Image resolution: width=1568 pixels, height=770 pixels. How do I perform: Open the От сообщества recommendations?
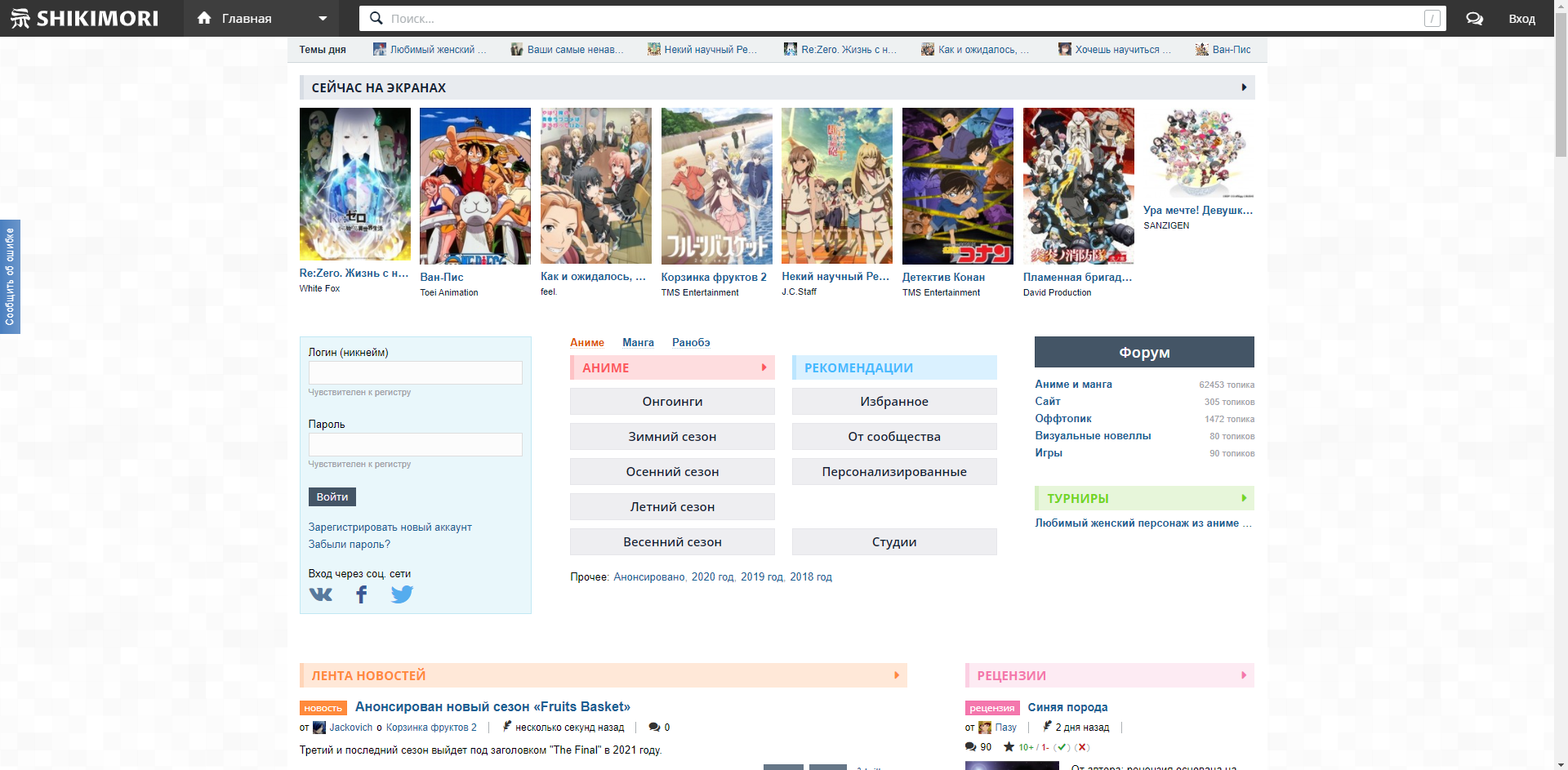pyautogui.click(x=894, y=436)
